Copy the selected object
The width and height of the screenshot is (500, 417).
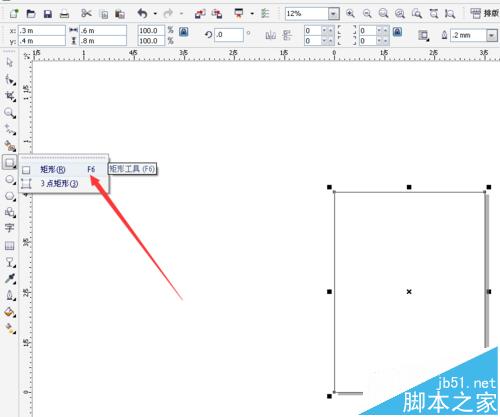104,14
